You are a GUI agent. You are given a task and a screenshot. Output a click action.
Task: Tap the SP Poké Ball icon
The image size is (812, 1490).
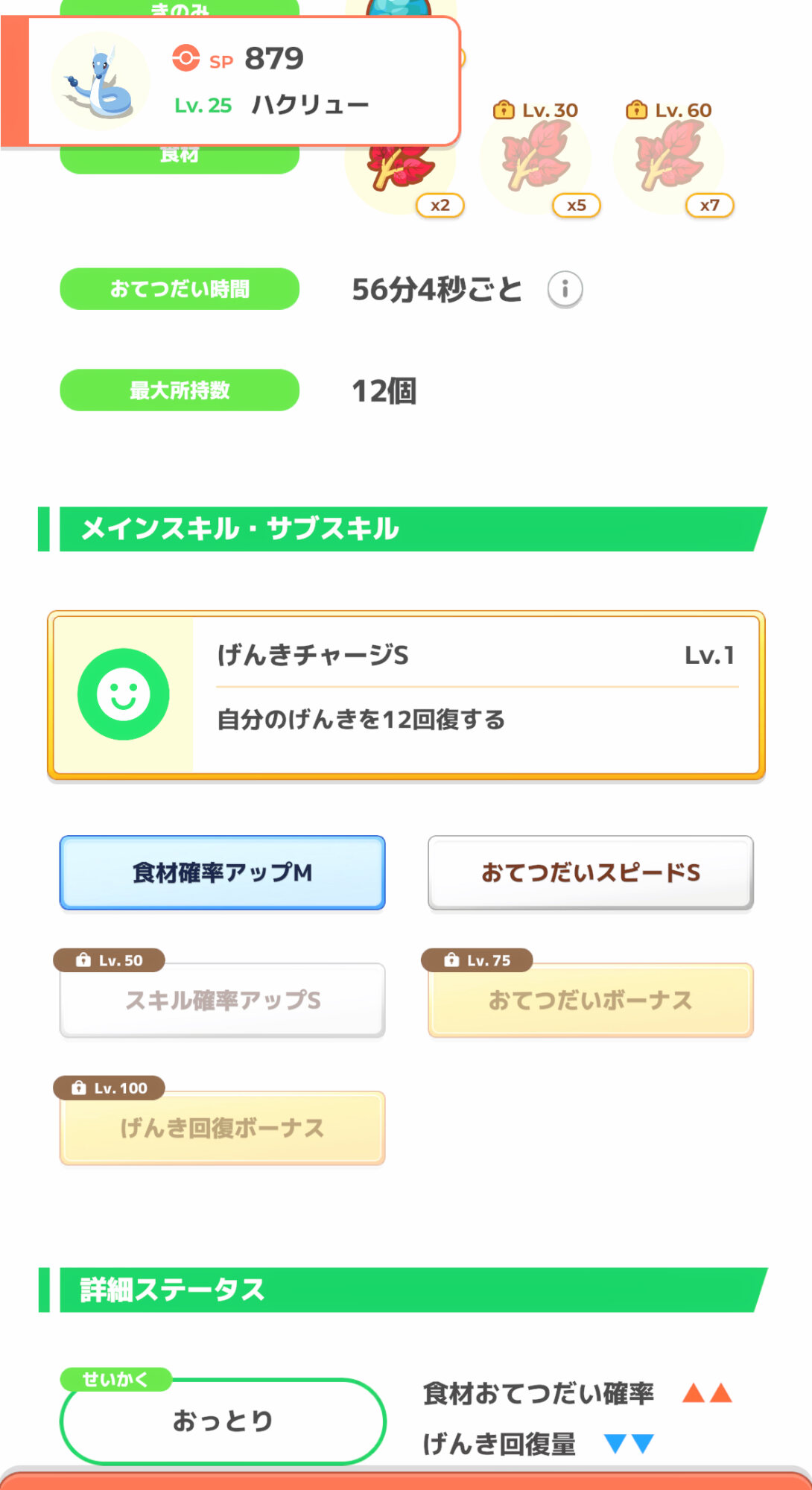pos(186,58)
